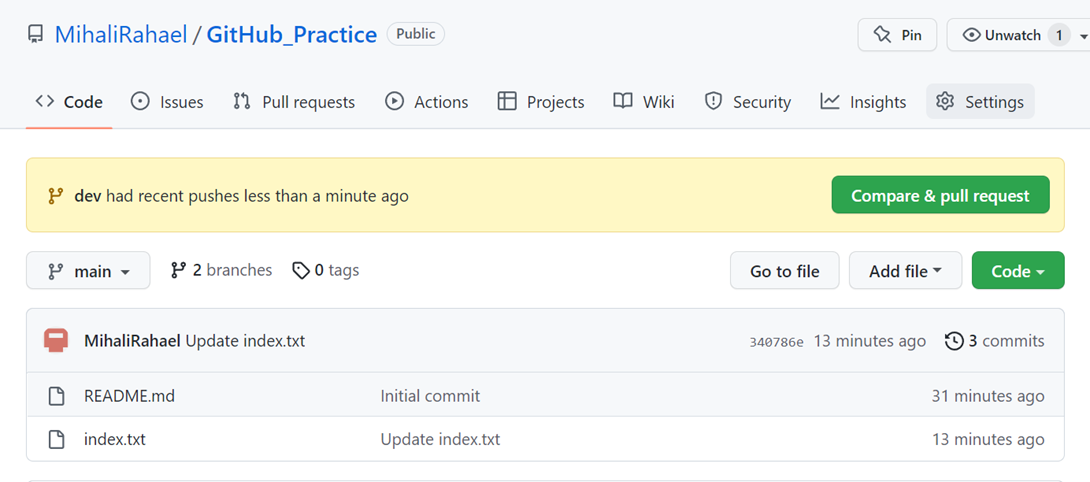Open the main branch selector dropdown
This screenshot has height=482, width=1090.
(x=88, y=271)
